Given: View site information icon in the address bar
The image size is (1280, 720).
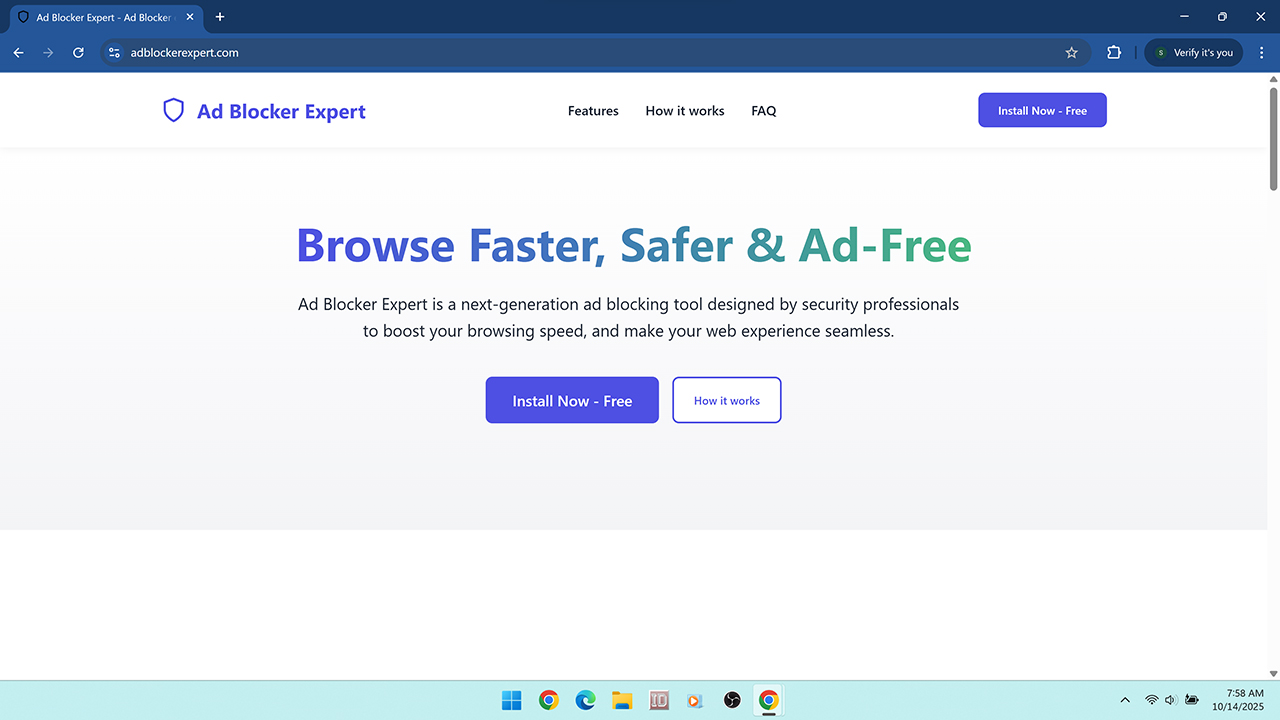Looking at the screenshot, I should (x=114, y=53).
